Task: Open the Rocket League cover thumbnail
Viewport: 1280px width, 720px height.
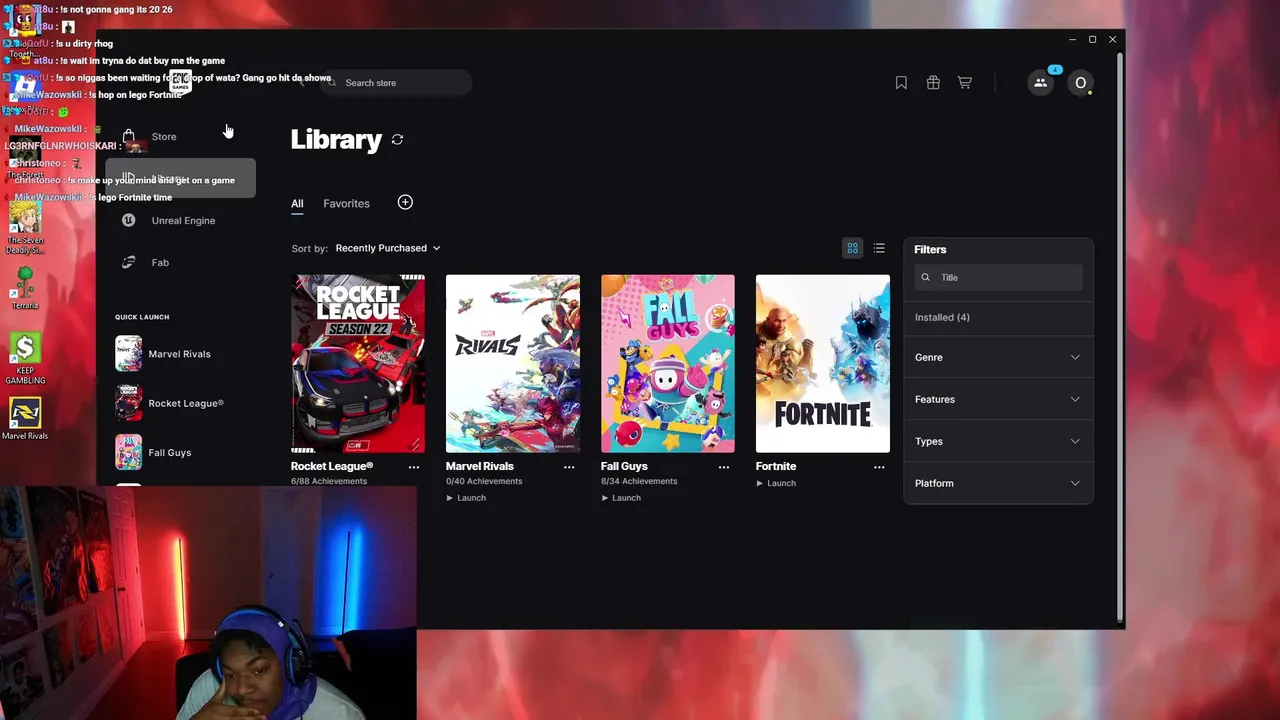Action: (358, 364)
